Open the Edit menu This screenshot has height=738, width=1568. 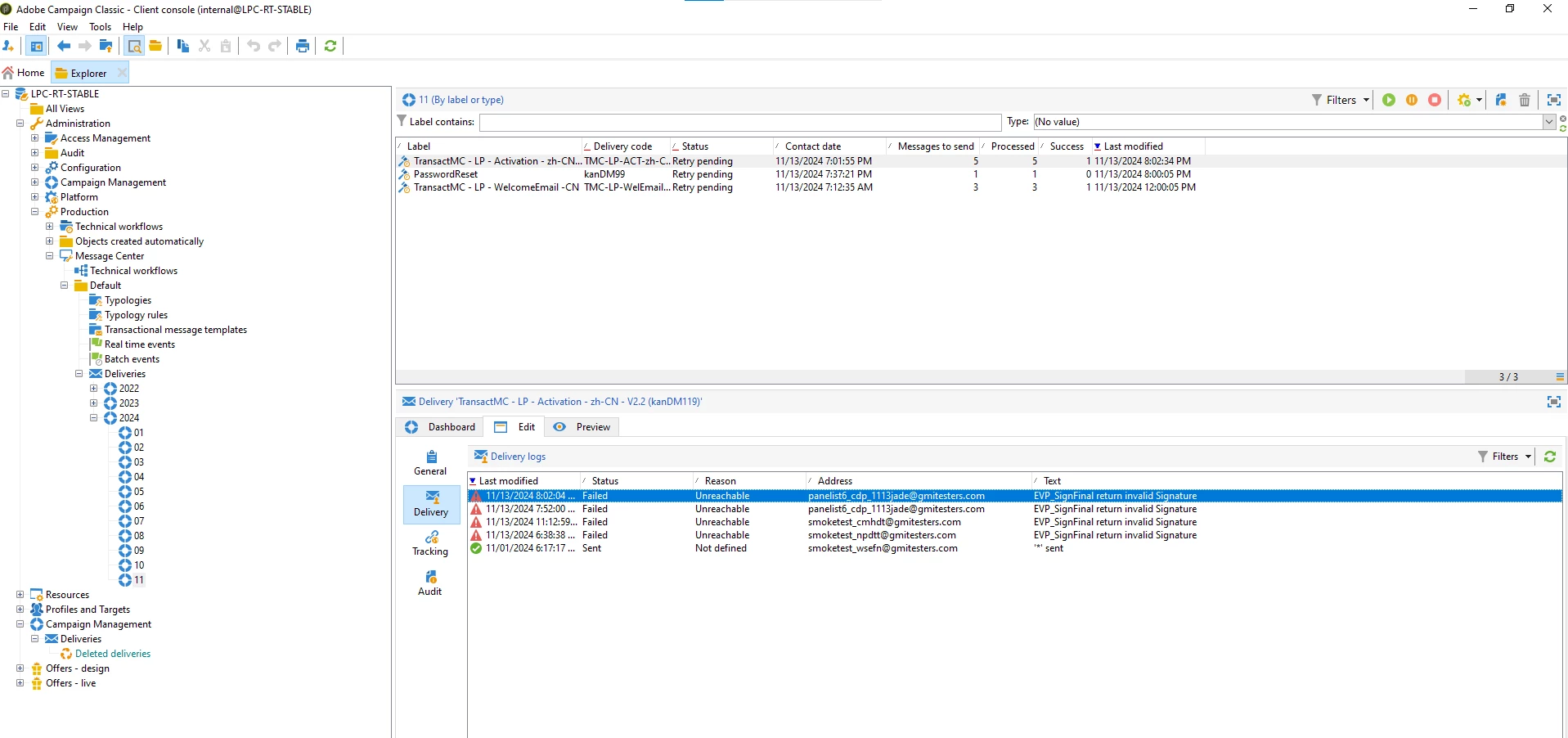point(38,27)
